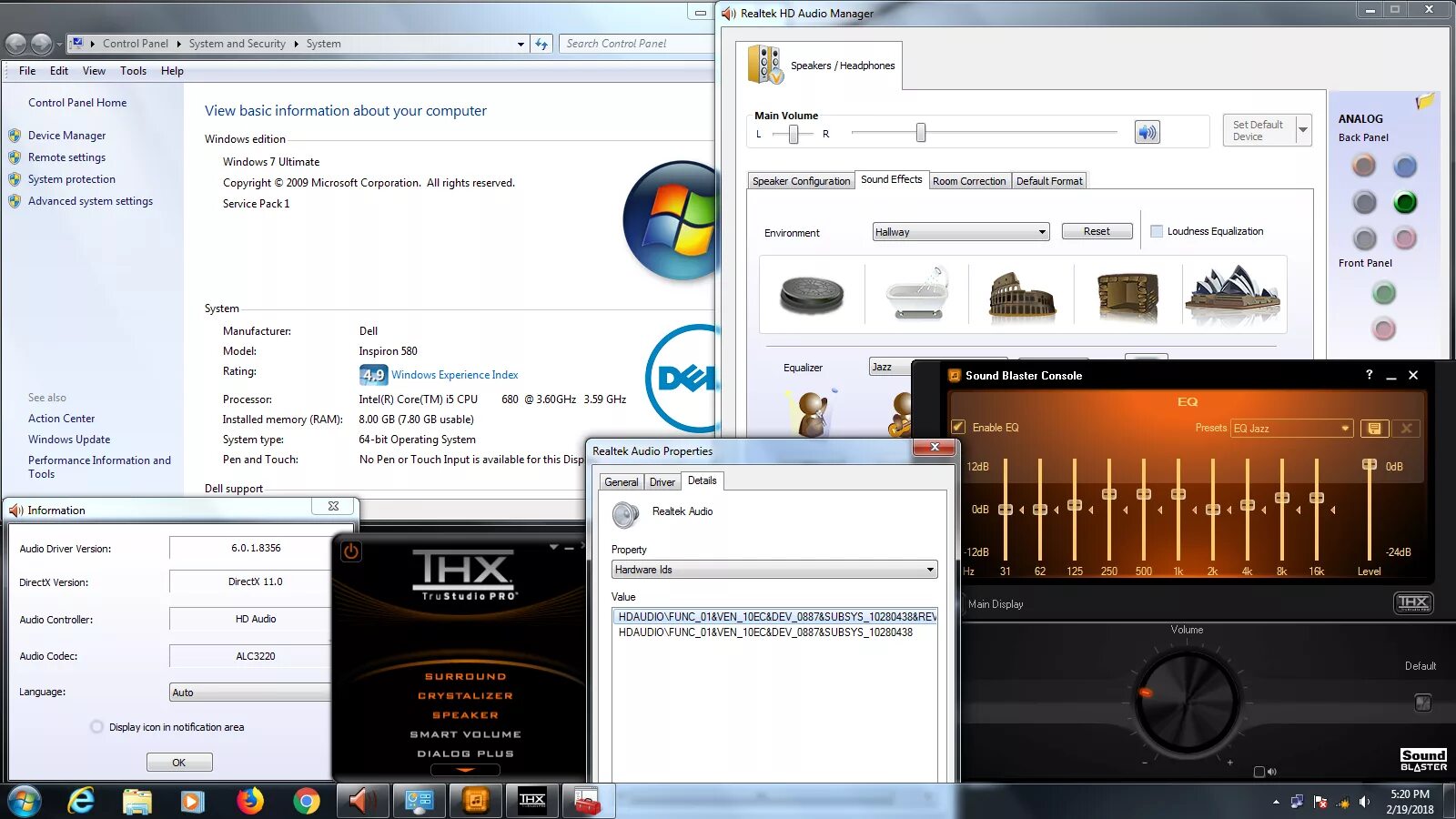The width and height of the screenshot is (1456, 819).
Task: Open Firefox from the taskbar
Action: point(250,801)
